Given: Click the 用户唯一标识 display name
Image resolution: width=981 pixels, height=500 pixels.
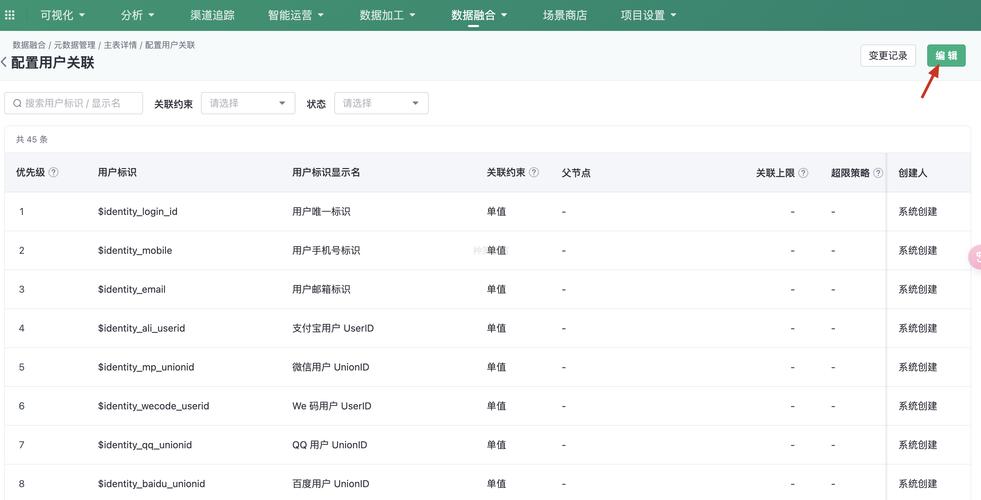Looking at the screenshot, I should [321, 212].
